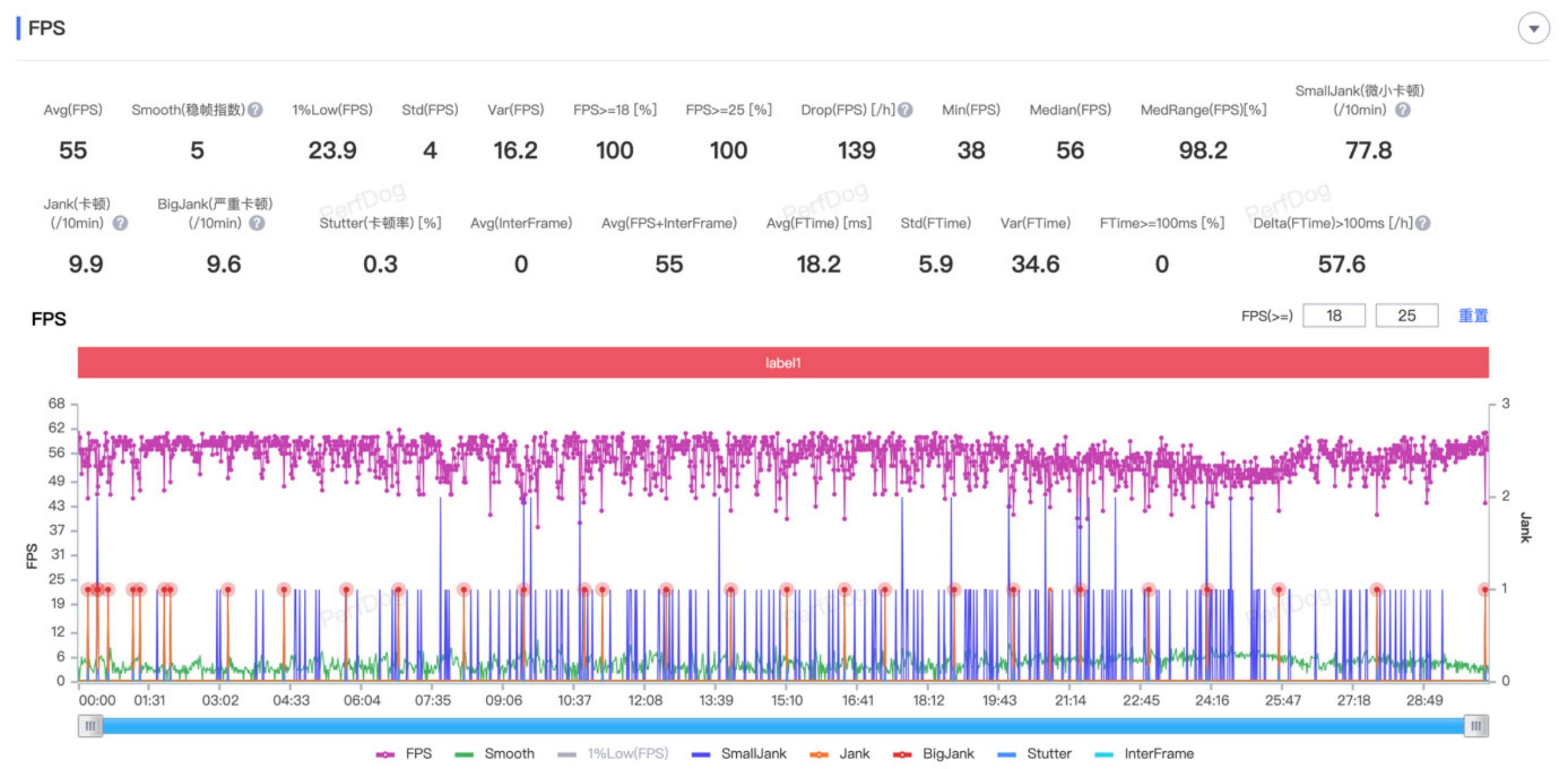The image size is (1568, 769).
Task: Click the Median(FPS) value 56
Action: [x=1069, y=151]
